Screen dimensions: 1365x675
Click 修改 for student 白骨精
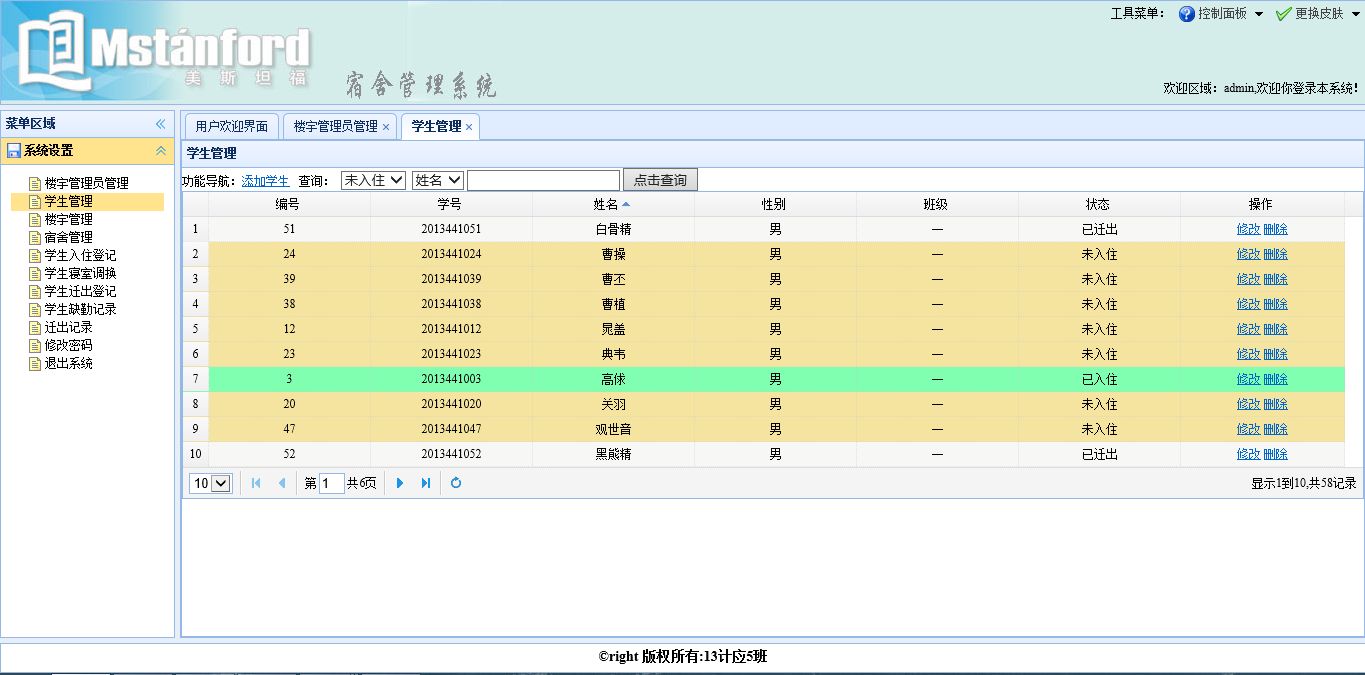pos(1248,229)
